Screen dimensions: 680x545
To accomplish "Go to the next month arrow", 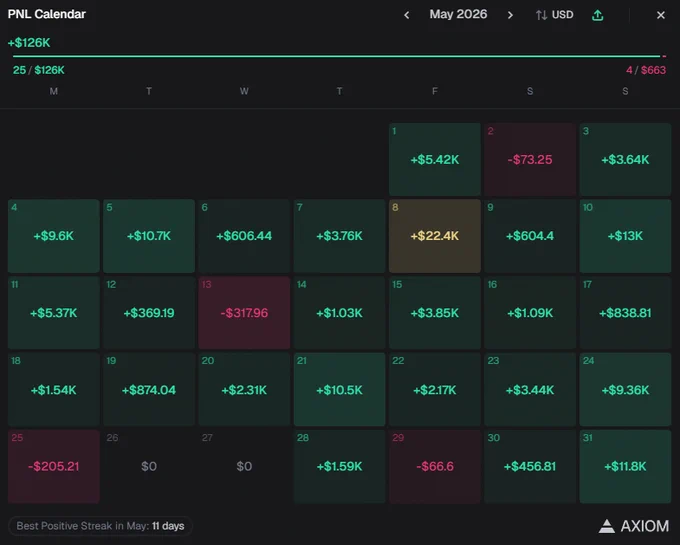I will pos(510,15).
